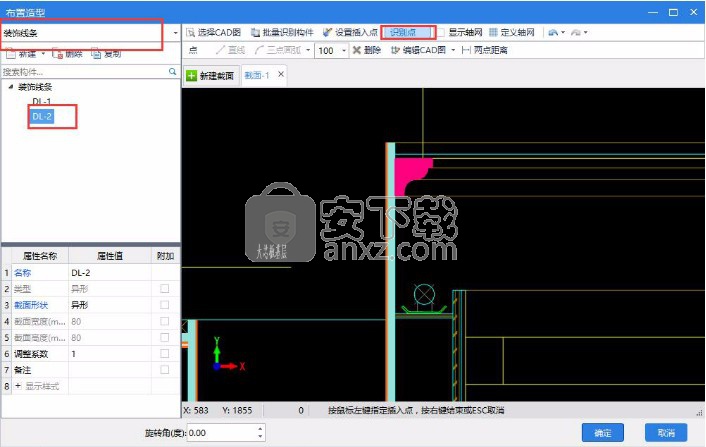
Task: Open the 装饰线条 component type dropdown
Action: (176, 33)
